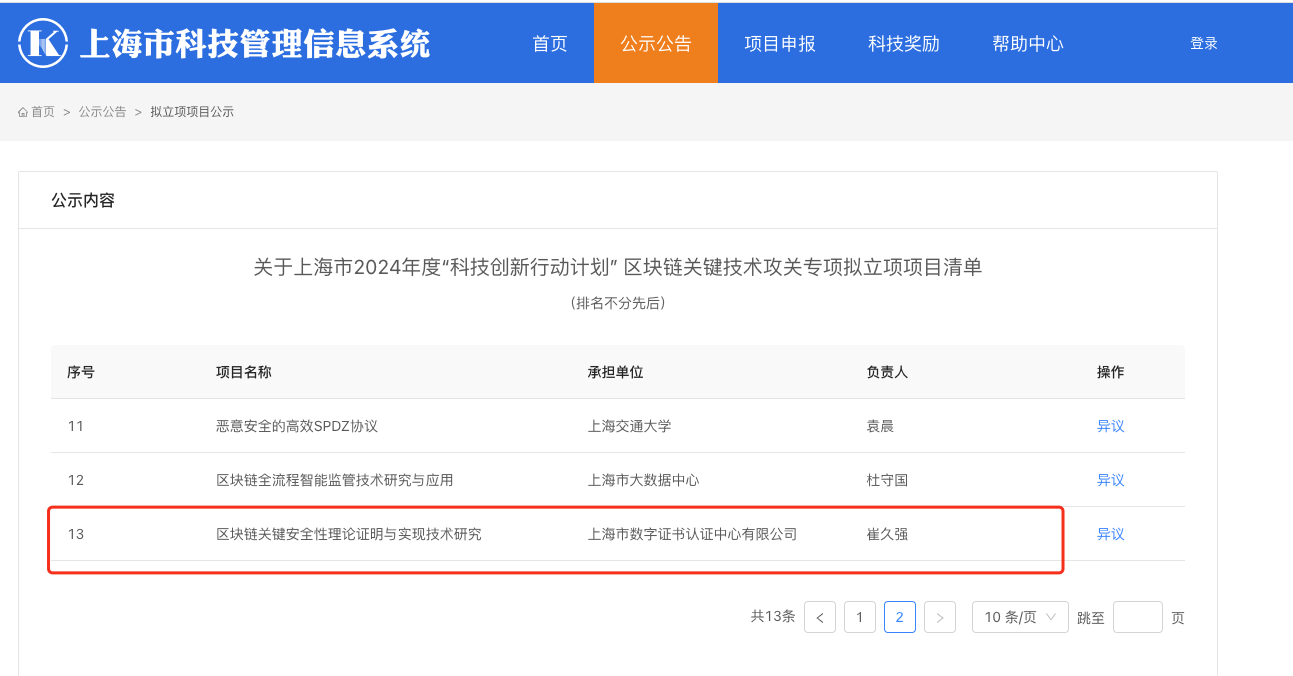Open 帮助中心 menu item
1293x676 pixels.
pyautogui.click(x=1028, y=43)
